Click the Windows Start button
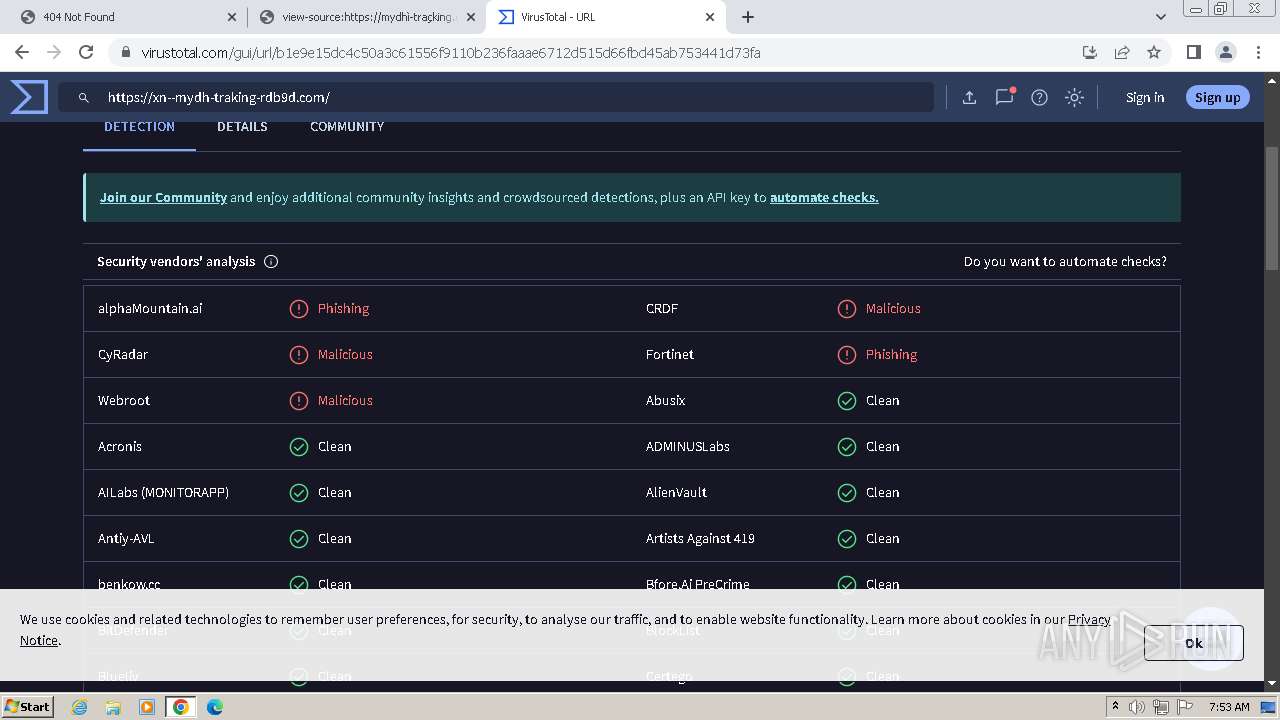Screen dimensions: 1280x720 click(x=28, y=706)
